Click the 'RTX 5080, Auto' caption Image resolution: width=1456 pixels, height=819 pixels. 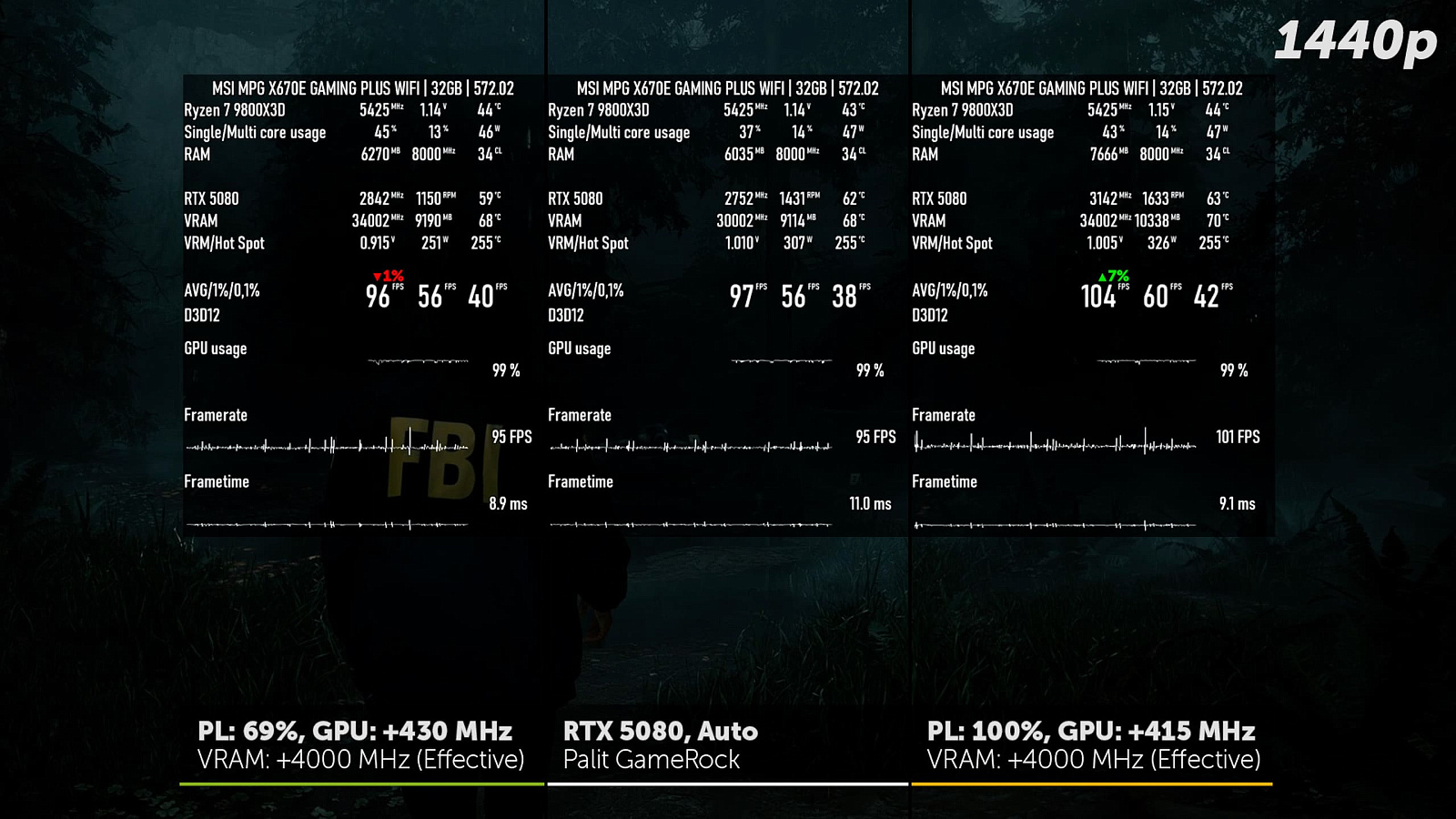(661, 731)
